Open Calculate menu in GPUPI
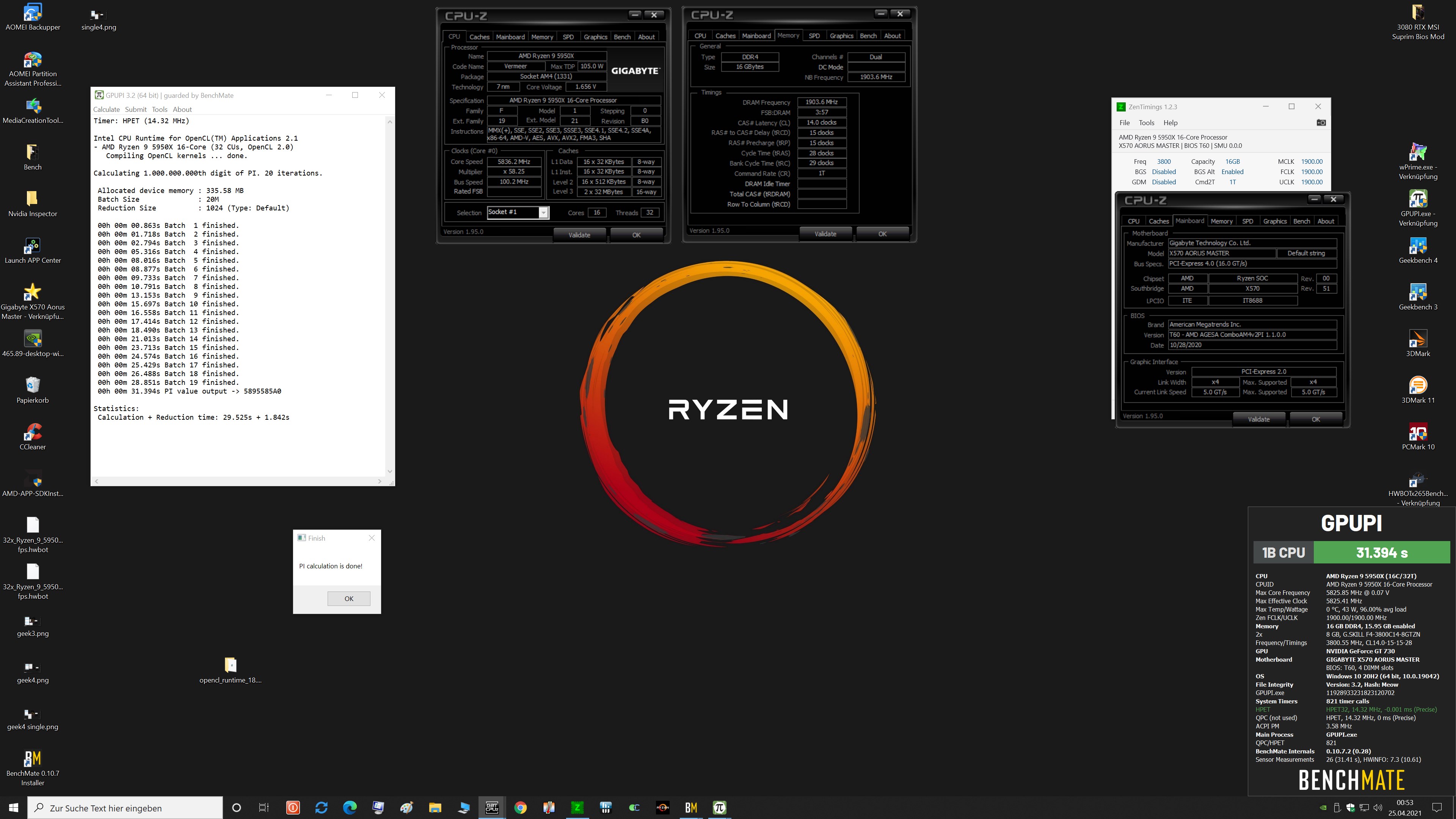Image resolution: width=1456 pixels, height=819 pixels. (106, 109)
